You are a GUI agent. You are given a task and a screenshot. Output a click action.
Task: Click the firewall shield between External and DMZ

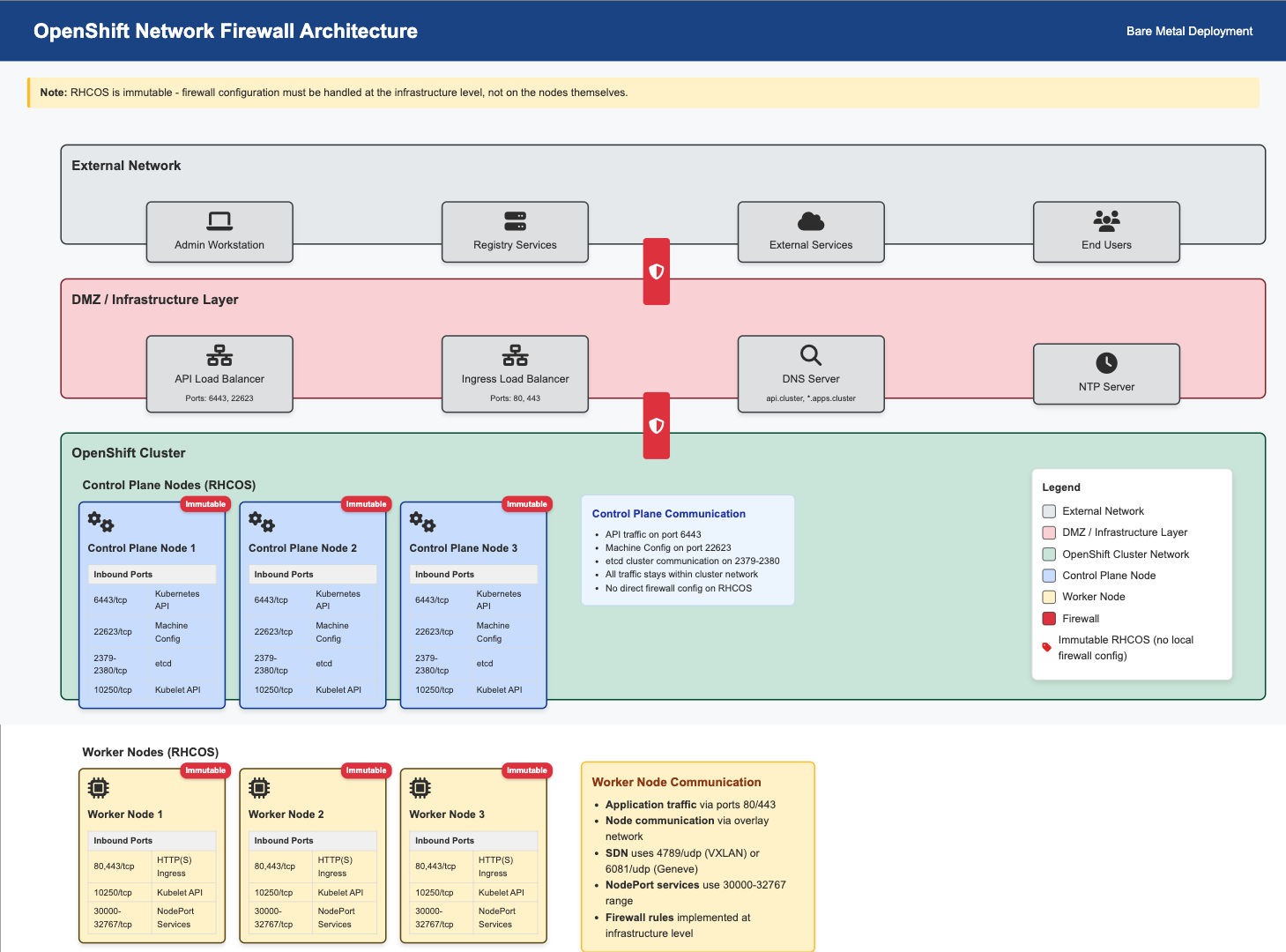(x=657, y=271)
